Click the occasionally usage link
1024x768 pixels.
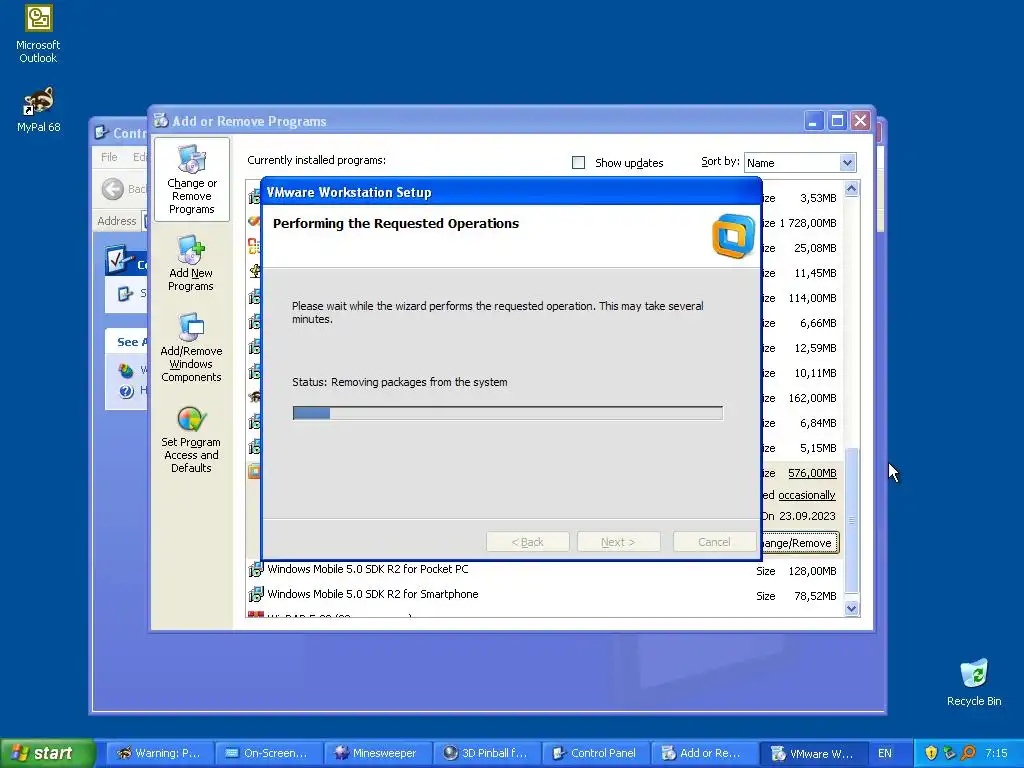(807, 495)
